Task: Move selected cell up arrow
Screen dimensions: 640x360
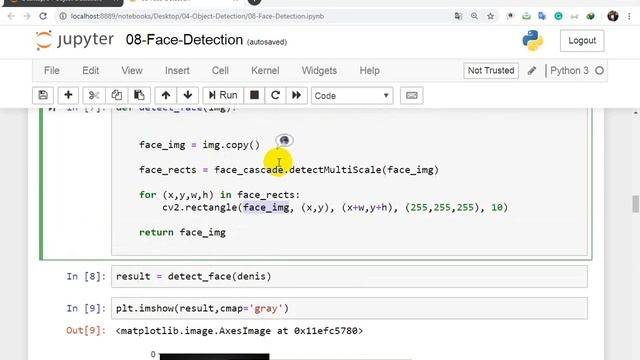Action: (x=166, y=96)
